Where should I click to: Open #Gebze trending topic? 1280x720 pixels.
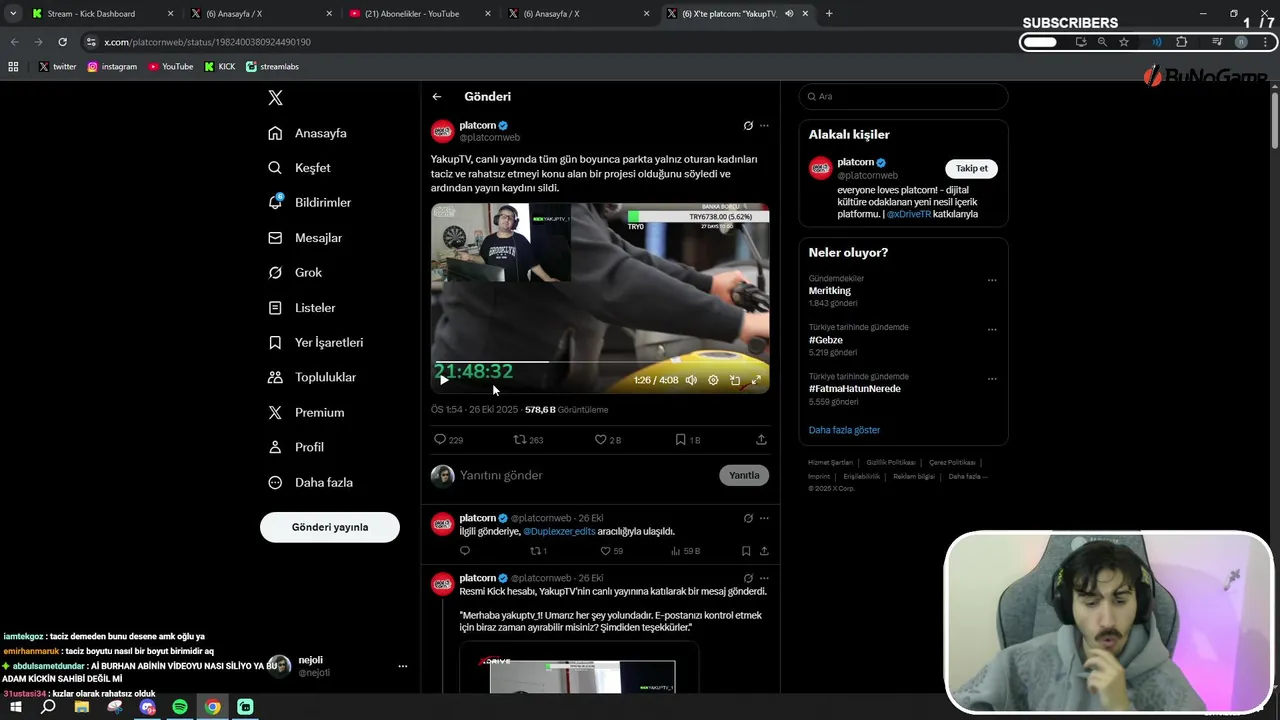coord(826,340)
